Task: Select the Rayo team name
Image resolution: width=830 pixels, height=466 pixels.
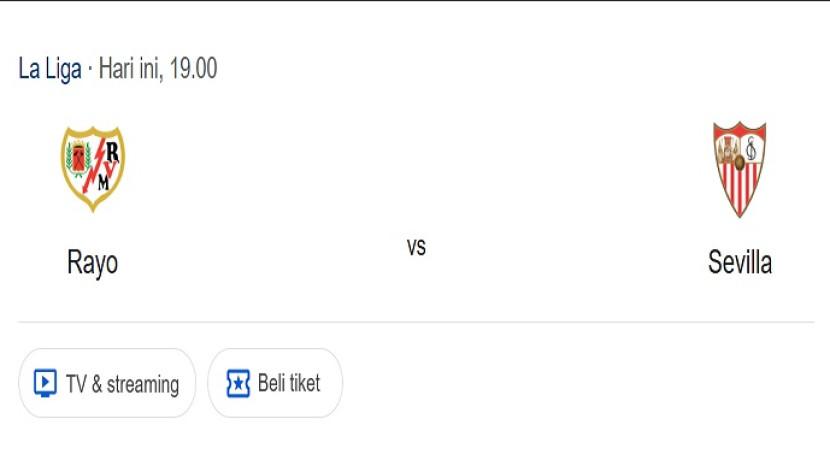Action: pos(93,262)
